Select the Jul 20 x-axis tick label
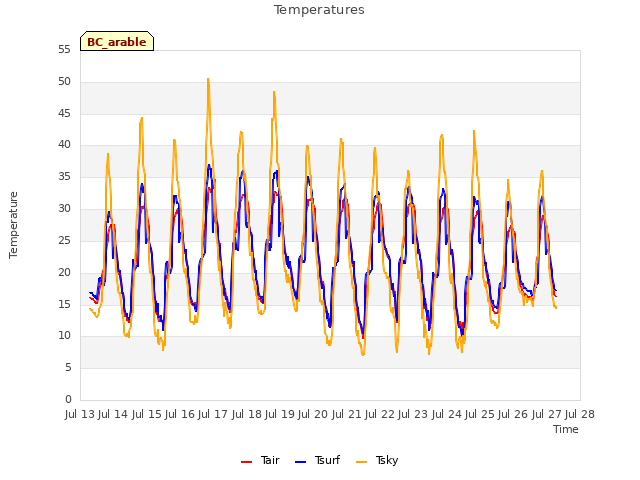 coord(313,414)
